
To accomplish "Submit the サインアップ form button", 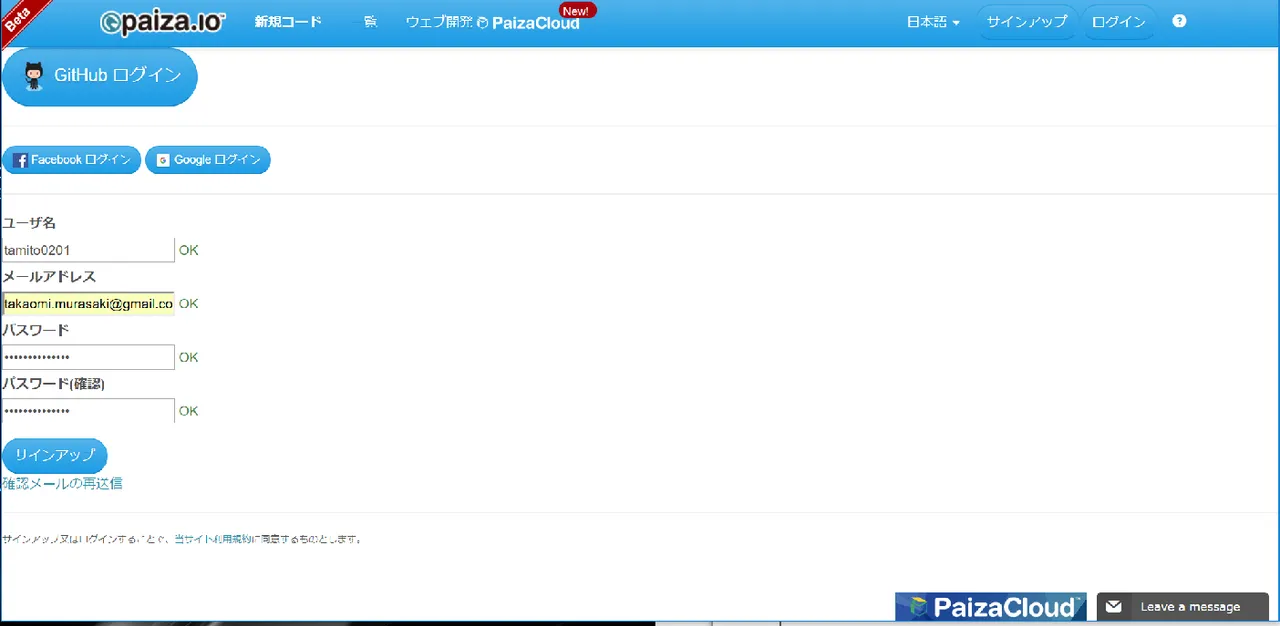I will [x=55, y=455].
